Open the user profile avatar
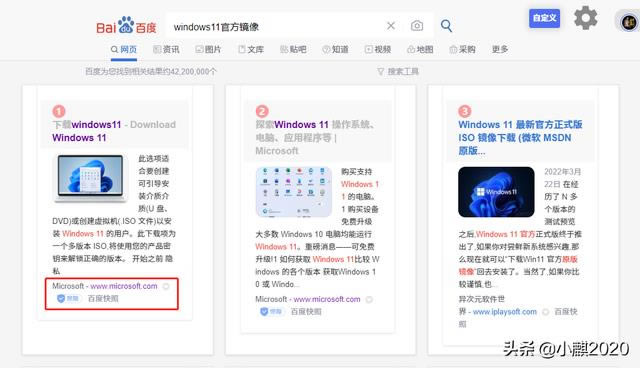 click(x=629, y=22)
